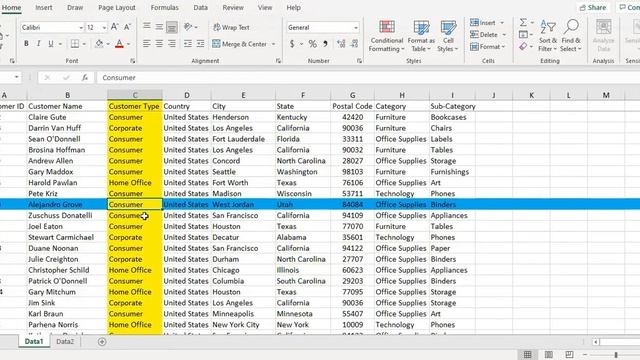This screenshot has width=640, height=360.
Task: Switch to Page Layout view in status bar
Action: 549,354
